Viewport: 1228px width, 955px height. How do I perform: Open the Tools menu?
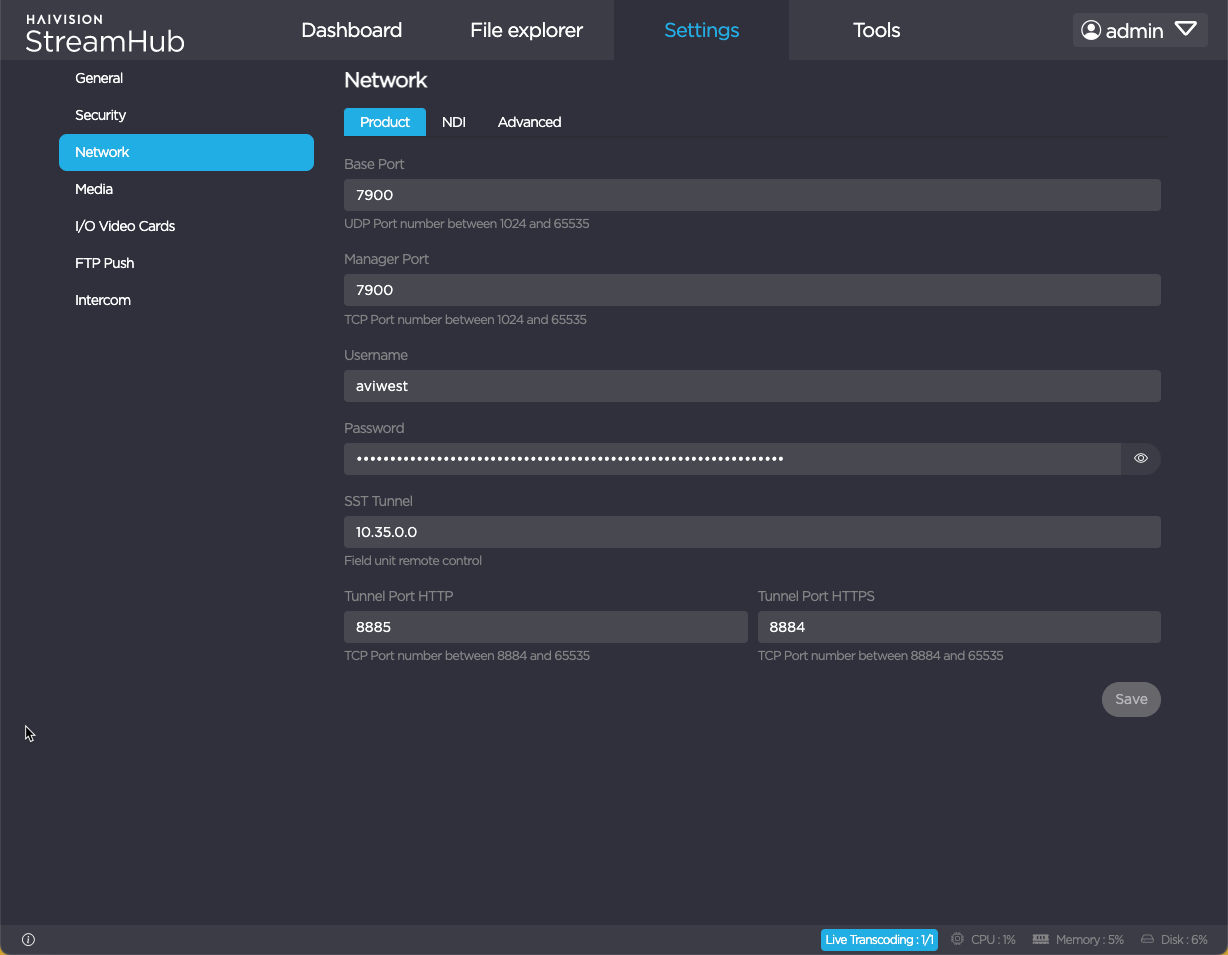(x=876, y=30)
